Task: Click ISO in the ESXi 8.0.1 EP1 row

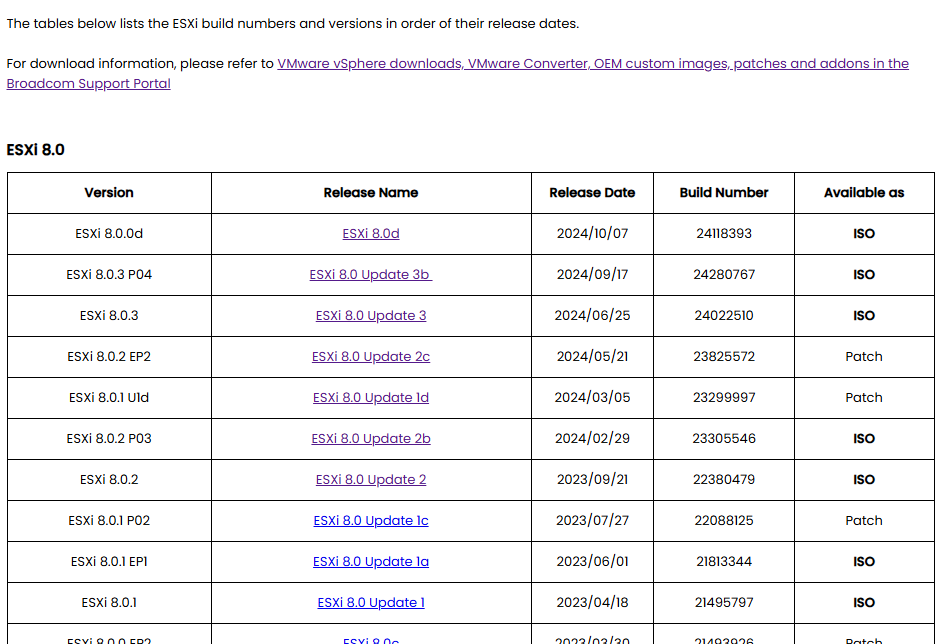Action: click(x=864, y=561)
